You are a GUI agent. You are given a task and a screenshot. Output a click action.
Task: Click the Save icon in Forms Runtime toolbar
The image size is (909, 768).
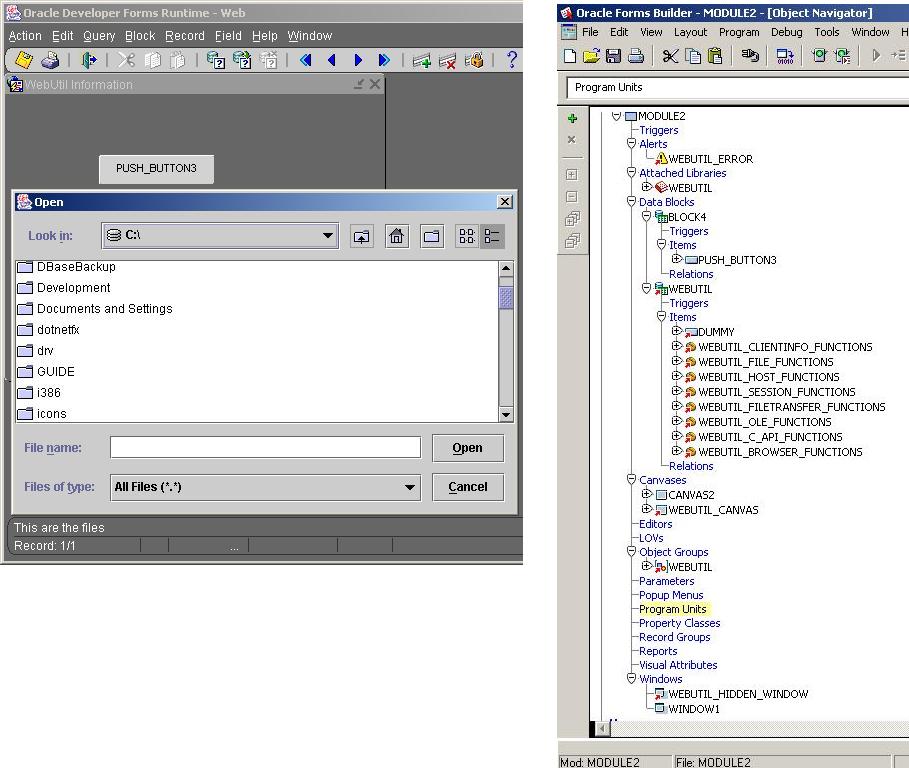tap(22, 60)
